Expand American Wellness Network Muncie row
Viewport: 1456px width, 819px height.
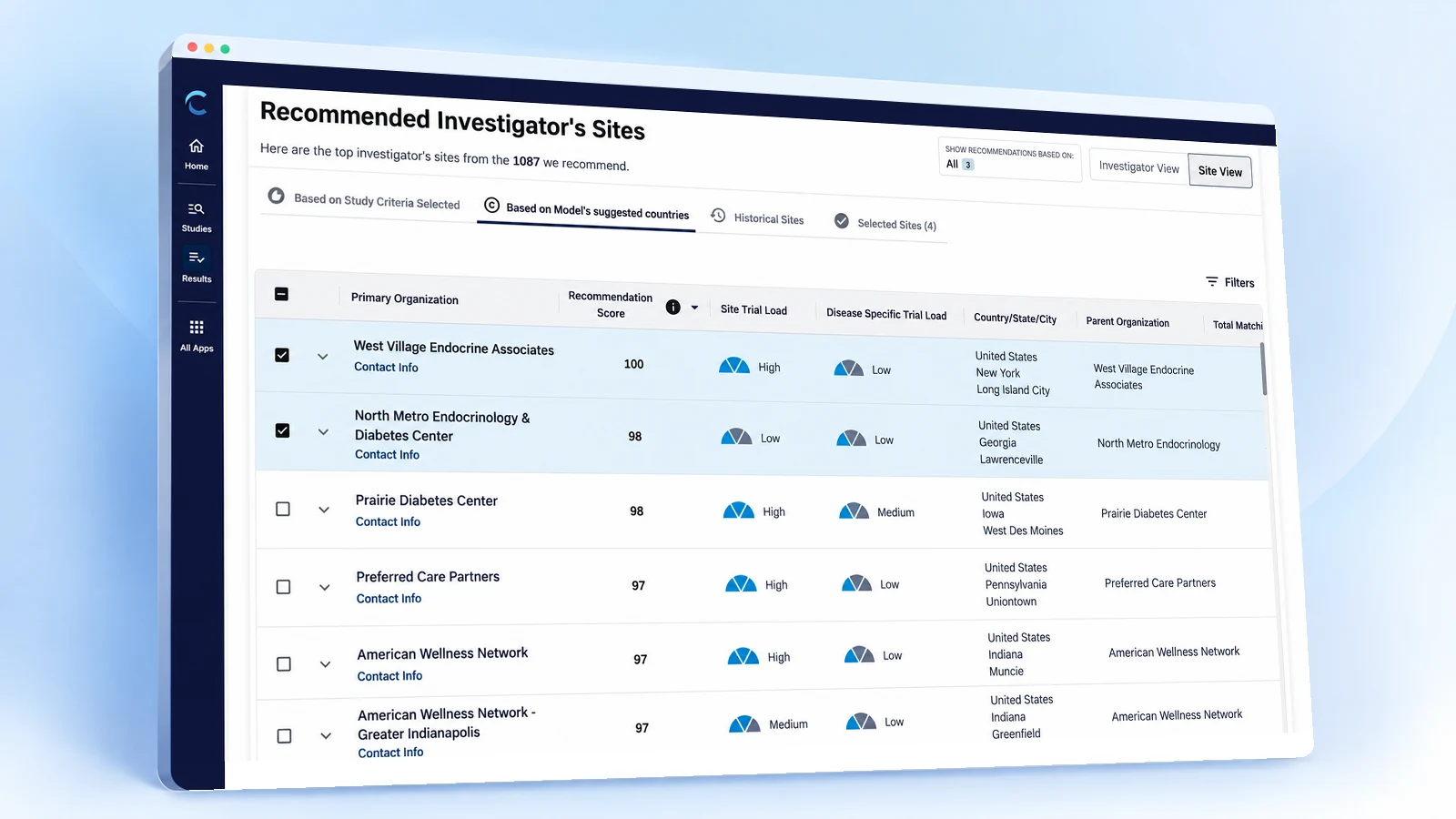[325, 664]
